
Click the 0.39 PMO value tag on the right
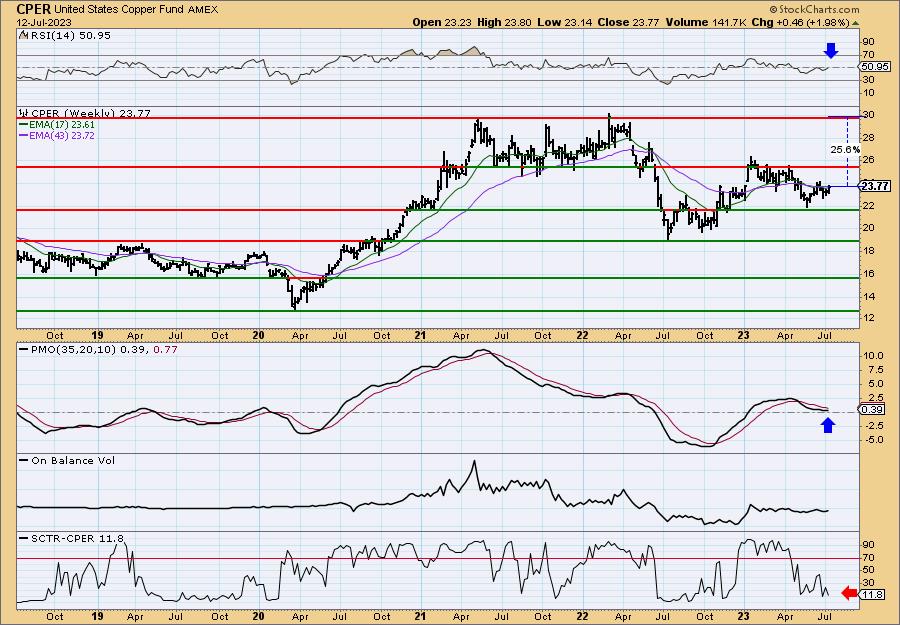pos(872,409)
